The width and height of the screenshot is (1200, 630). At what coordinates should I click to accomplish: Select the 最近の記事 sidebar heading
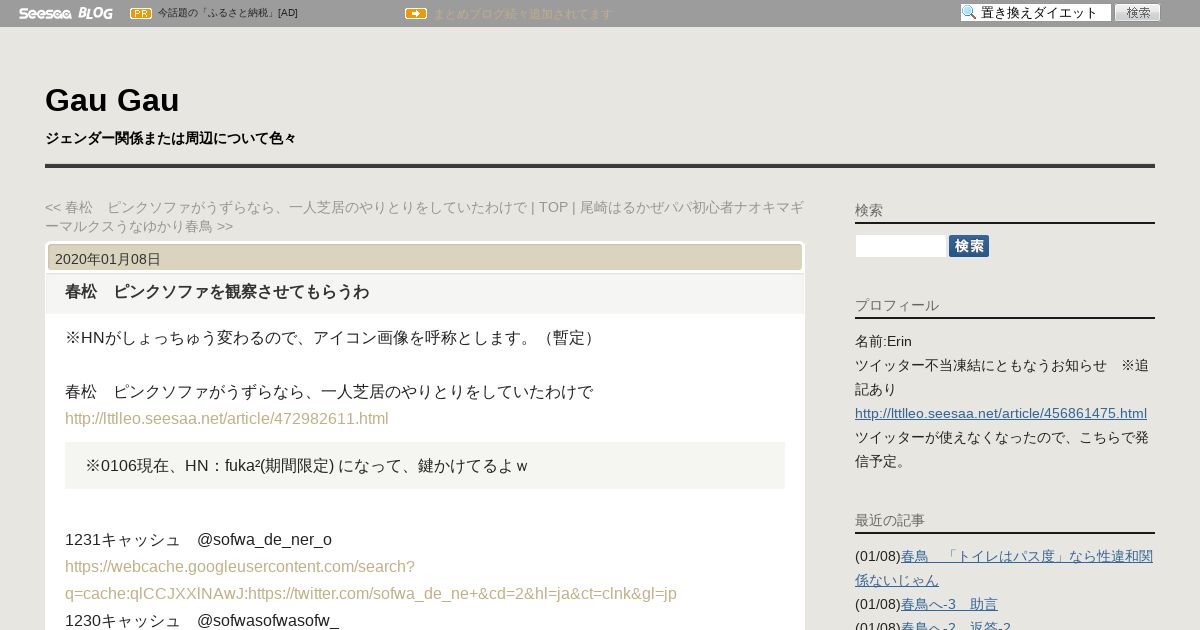tap(890, 520)
